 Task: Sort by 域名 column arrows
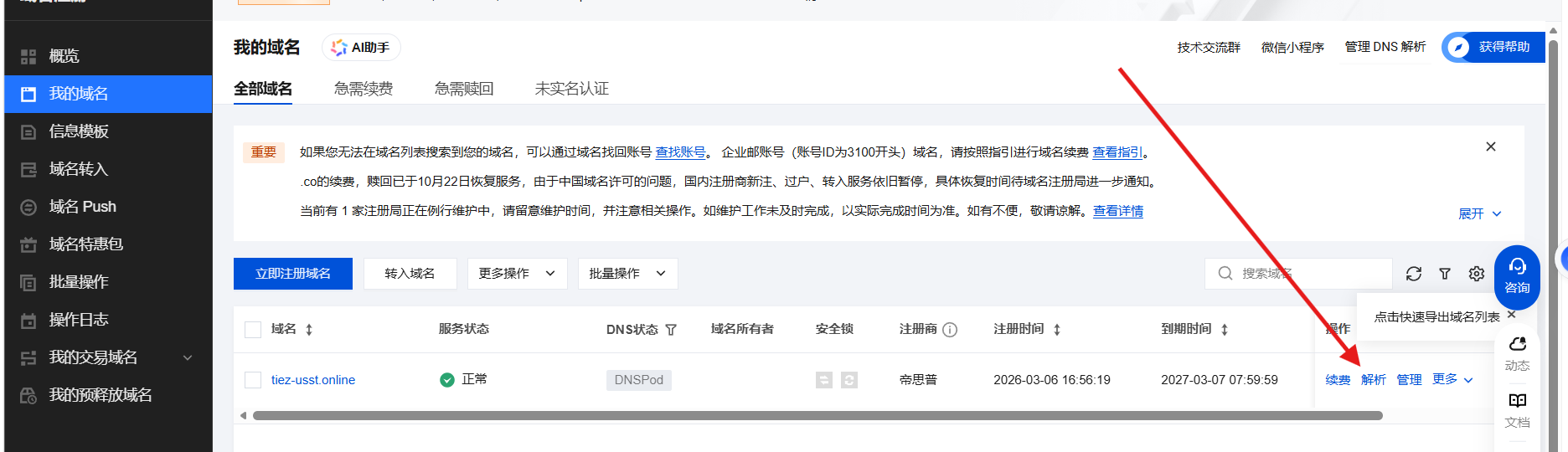click(309, 330)
